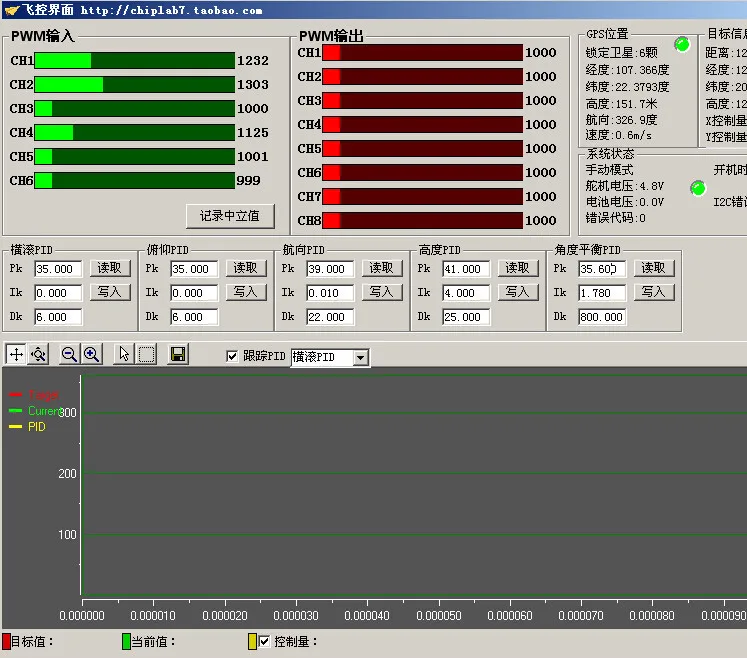The width and height of the screenshot is (747, 658).
Task: Click the 横滚PID Pk field showing 35.000
Action: click(58, 269)
